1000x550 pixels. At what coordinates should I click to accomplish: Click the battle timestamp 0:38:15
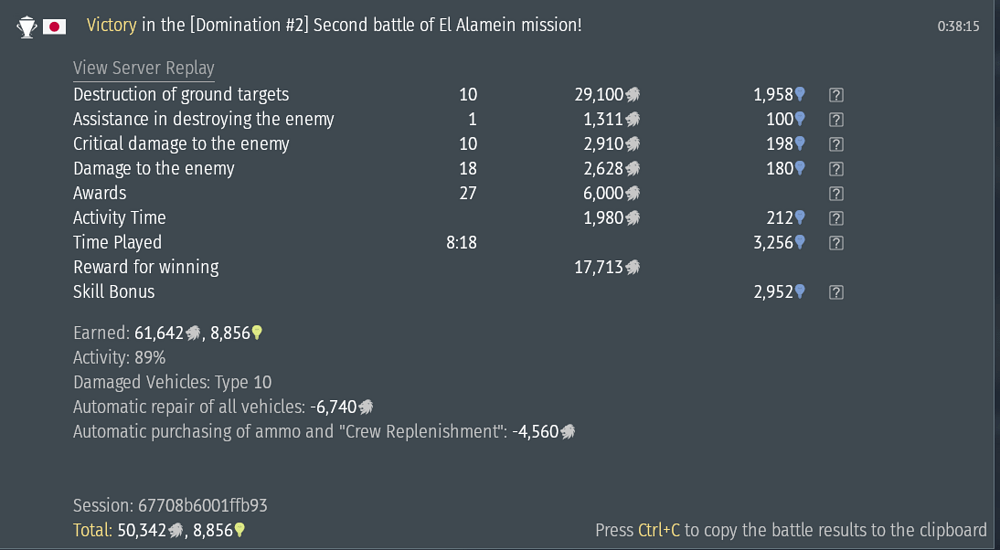click(958, 27)
